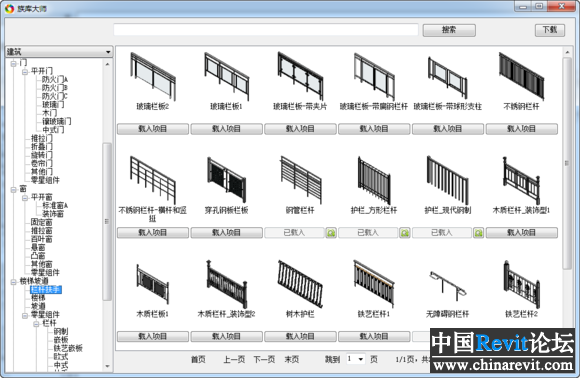Image resolution: width=580 pixels, height=378 pixels.
Task: Click the green reload icon beside 护栏_现代钢制
Action: 479,233
